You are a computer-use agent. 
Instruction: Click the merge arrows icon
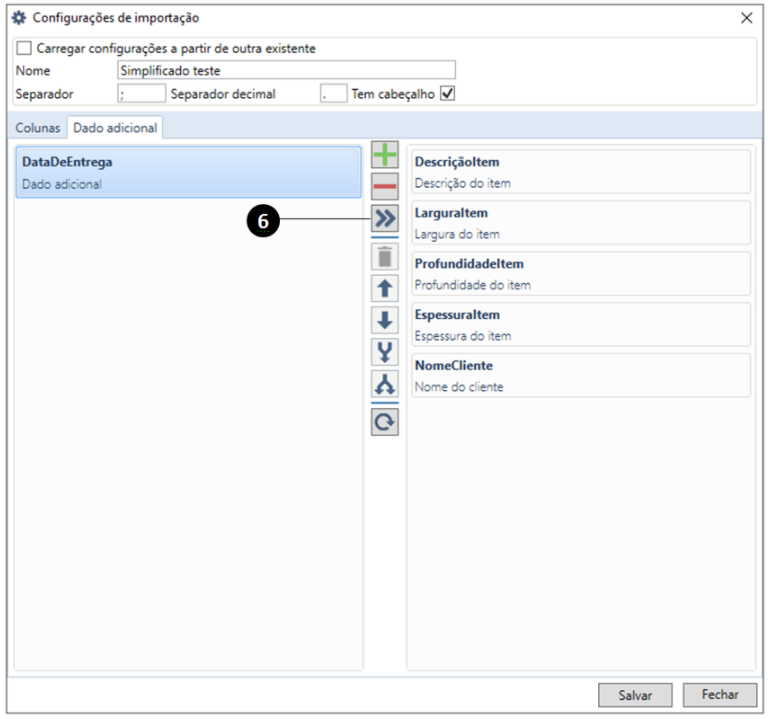point(385,352)
